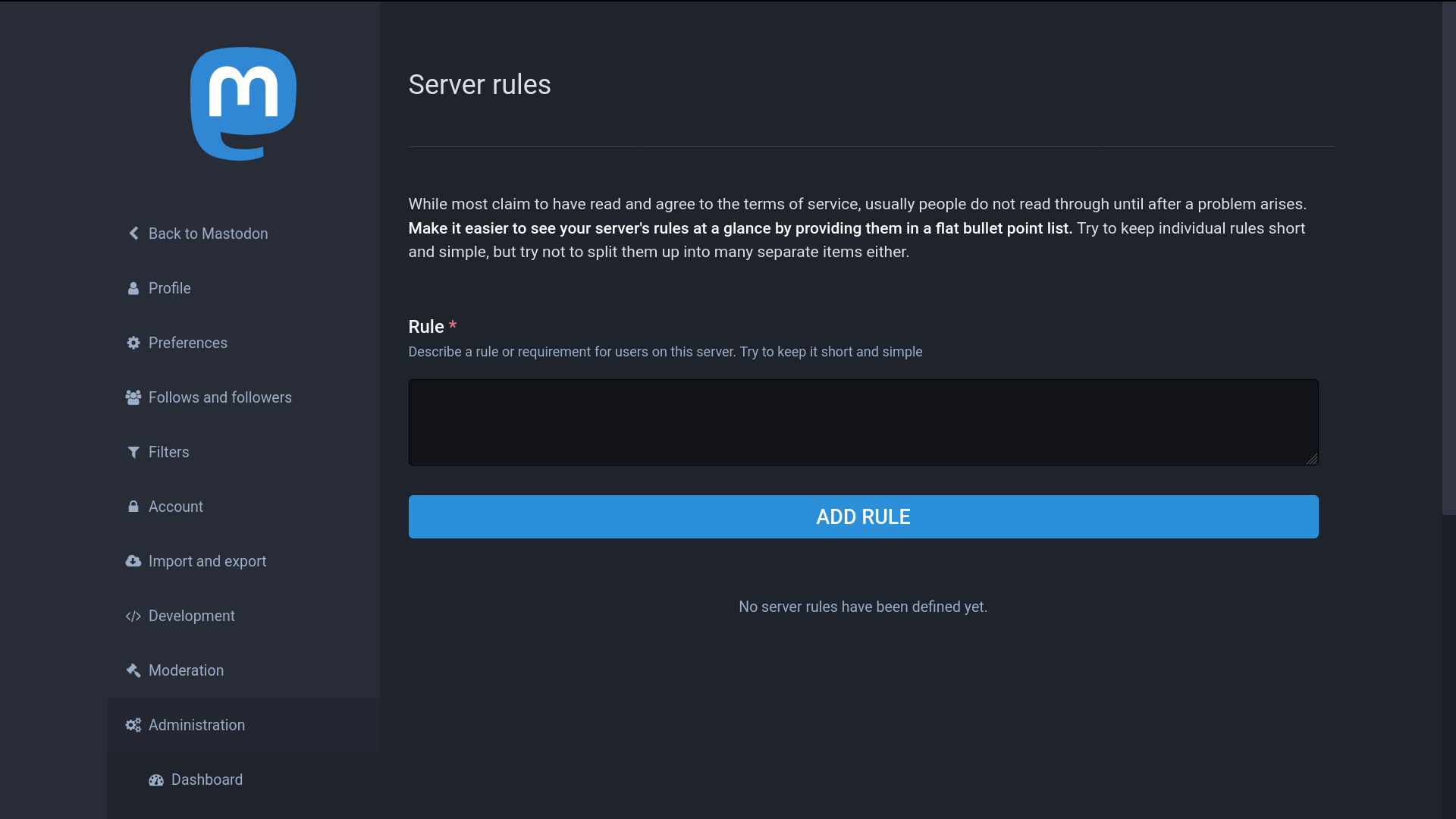The width and height of the screenshot is (1456, 819).
Task: Click the Import and export cloud icon
Action: (133, 561)
